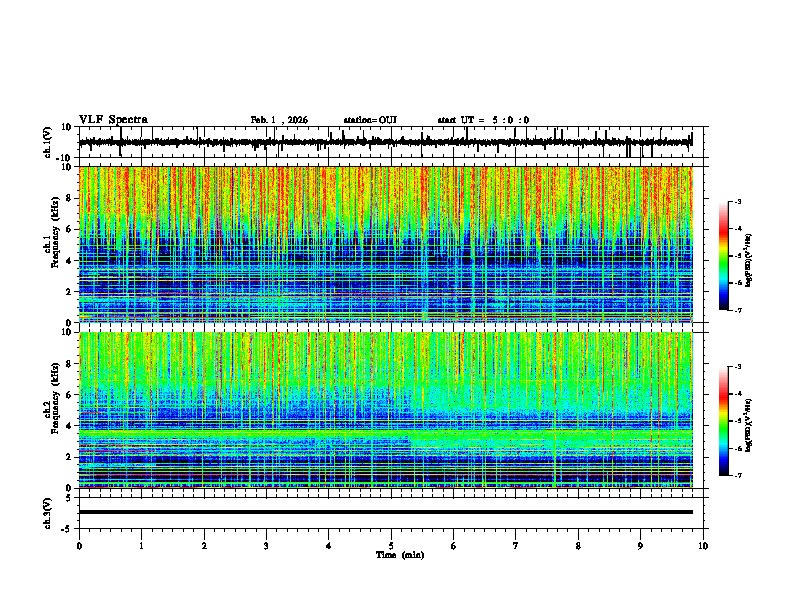Click the "6" tick on the time axis
The image size is (792, 612).
454,546
